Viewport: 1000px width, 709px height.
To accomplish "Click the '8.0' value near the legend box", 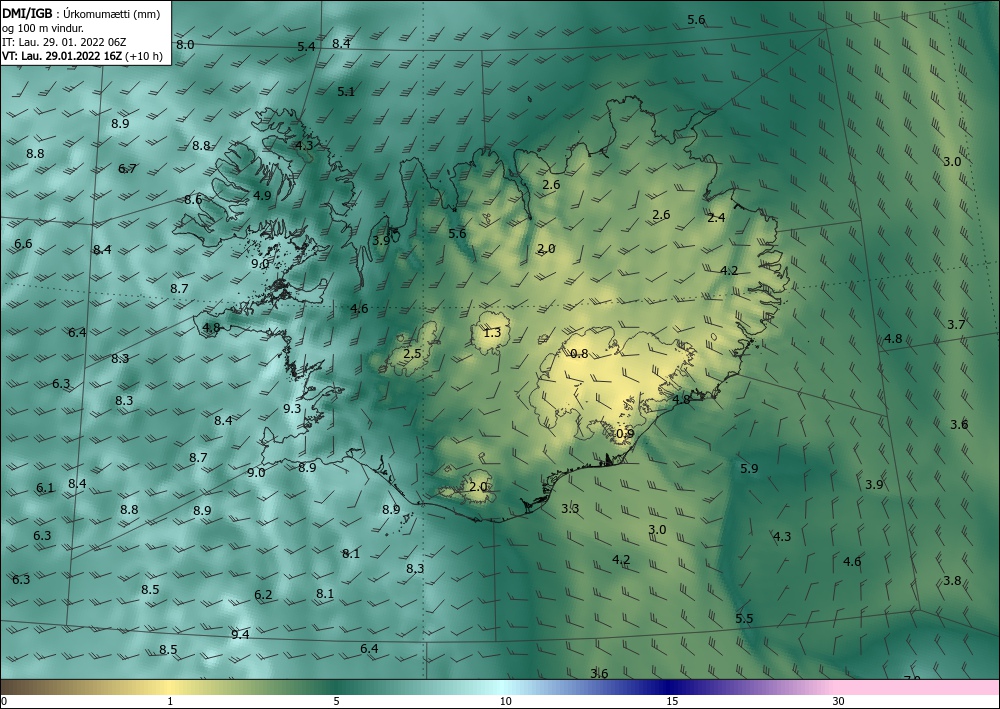I will point(185,45).
